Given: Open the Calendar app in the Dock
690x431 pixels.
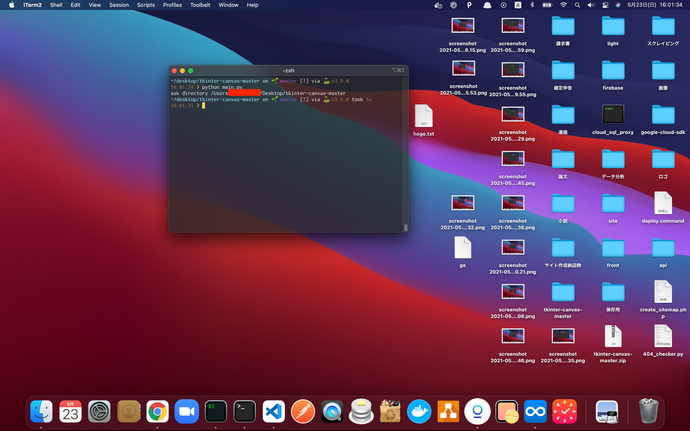Looking at the screenshot, I should click(70, 411).
